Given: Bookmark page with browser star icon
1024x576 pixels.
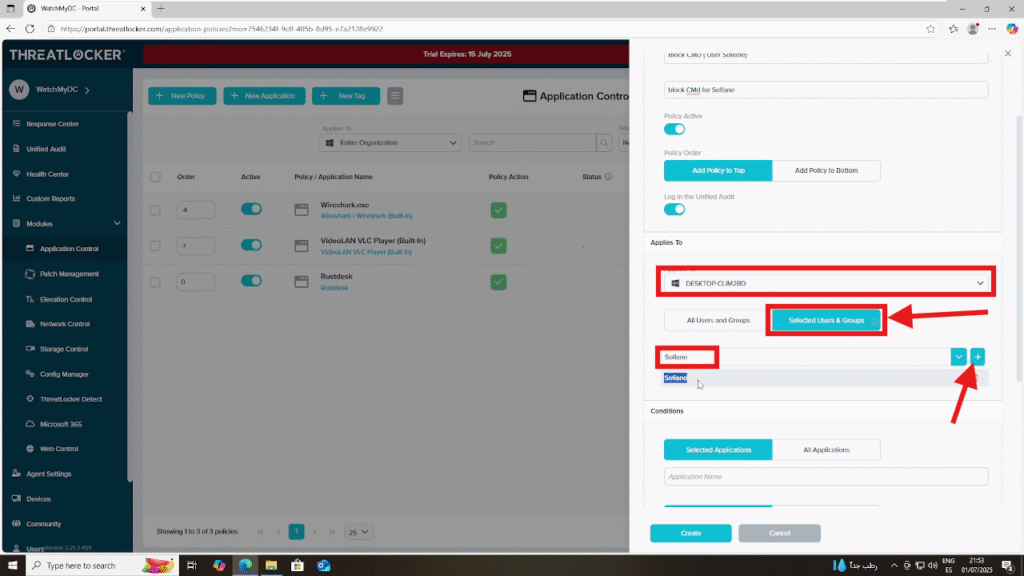Looking at the screenshot, I should click(931, 29).
